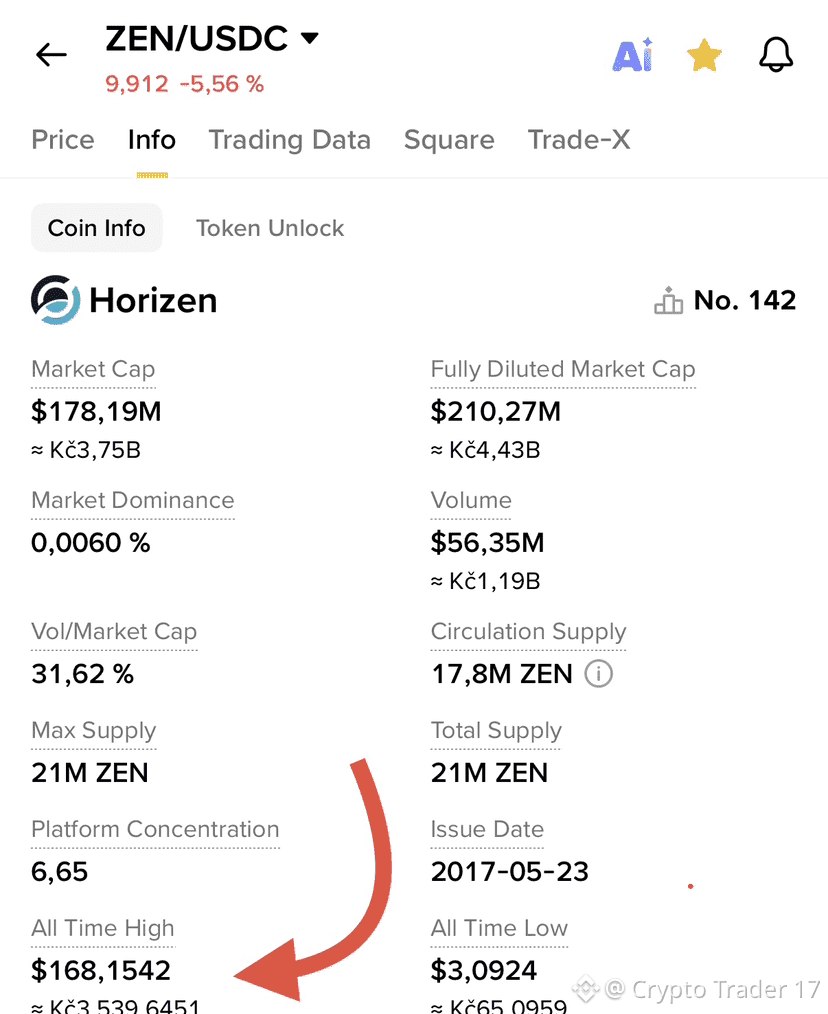The height and width of the screenshot is (1014, 828).
Task: Tap the star to favorite ZEN/USDC
Action: coord(704,55)
